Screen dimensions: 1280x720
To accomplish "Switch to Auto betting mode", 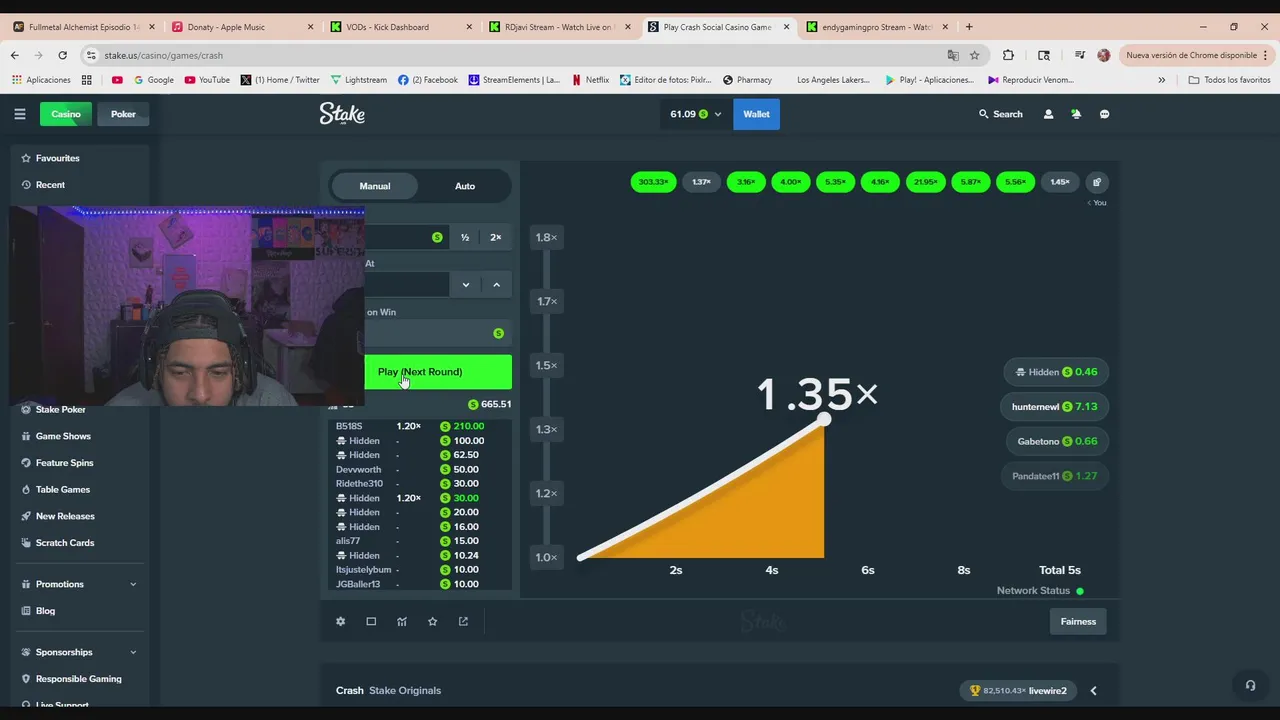I will [465, 186].
